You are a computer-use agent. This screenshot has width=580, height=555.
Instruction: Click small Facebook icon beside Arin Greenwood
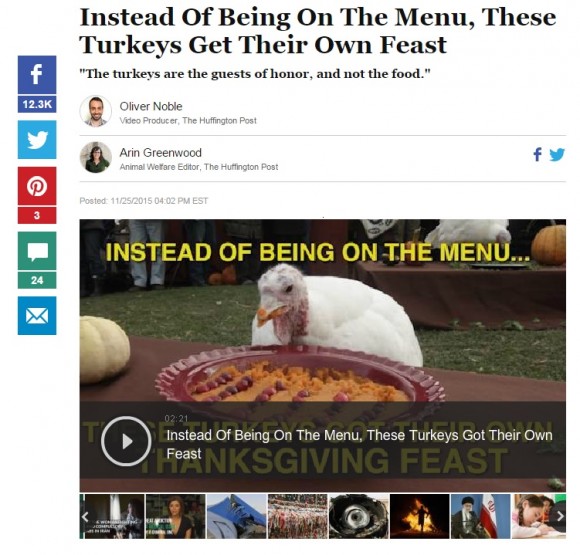pyautogui.click(x=537, y=154)
